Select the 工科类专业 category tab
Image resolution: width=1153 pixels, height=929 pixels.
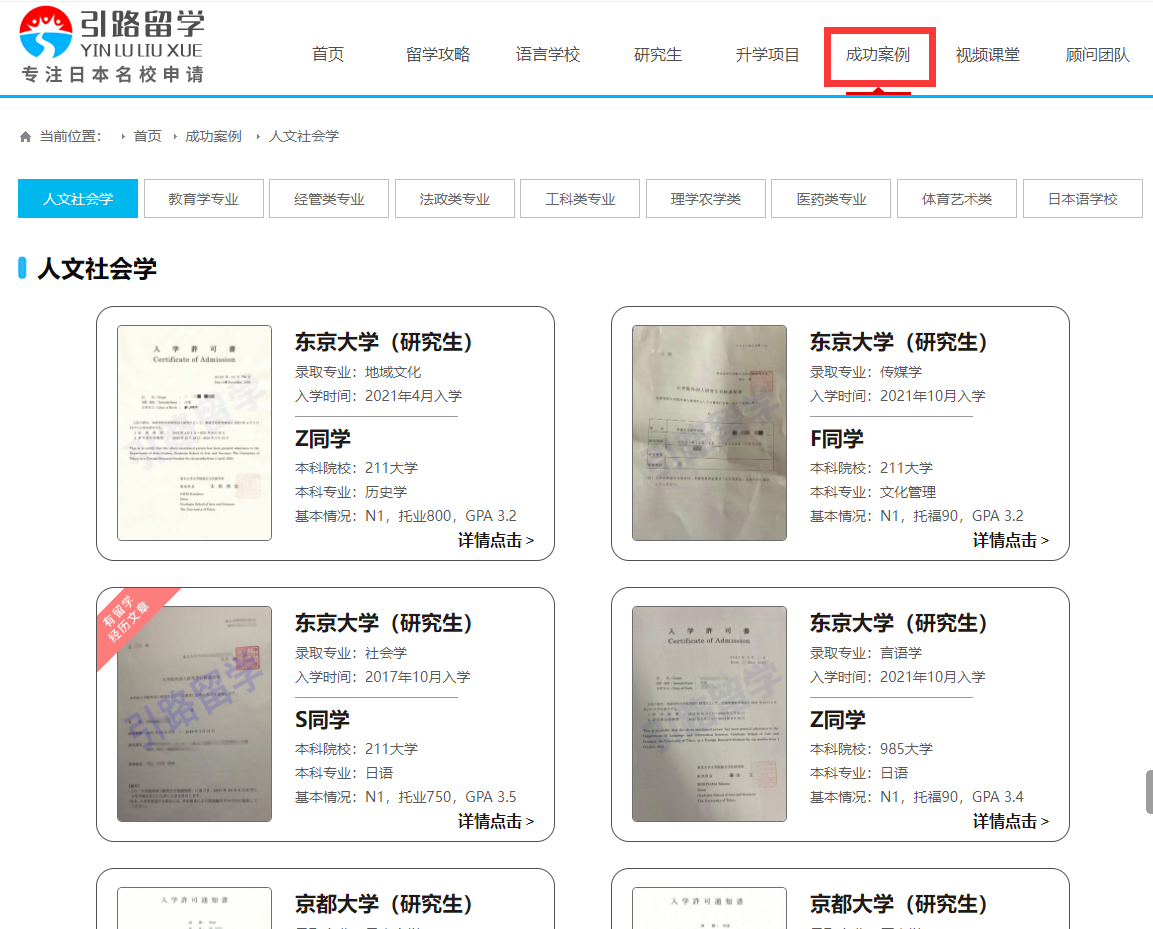(x=580, y=199)
